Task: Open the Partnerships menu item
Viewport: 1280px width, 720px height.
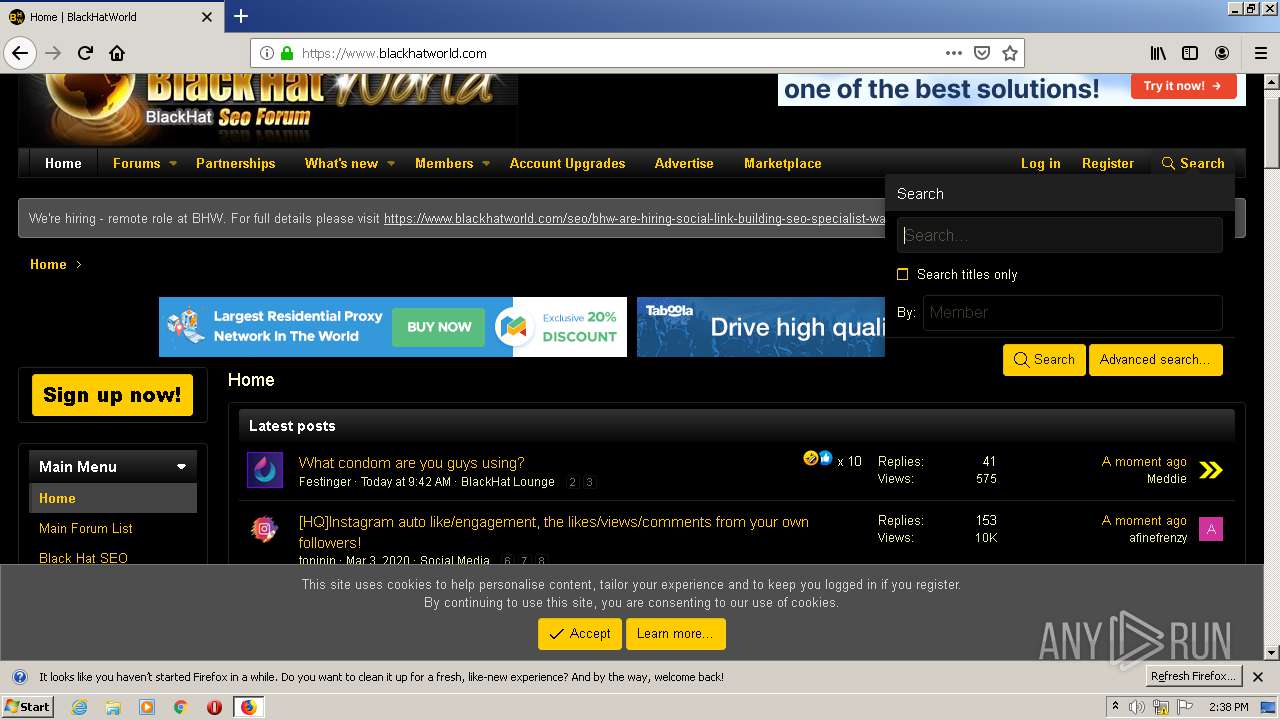Action: [235, 163]
